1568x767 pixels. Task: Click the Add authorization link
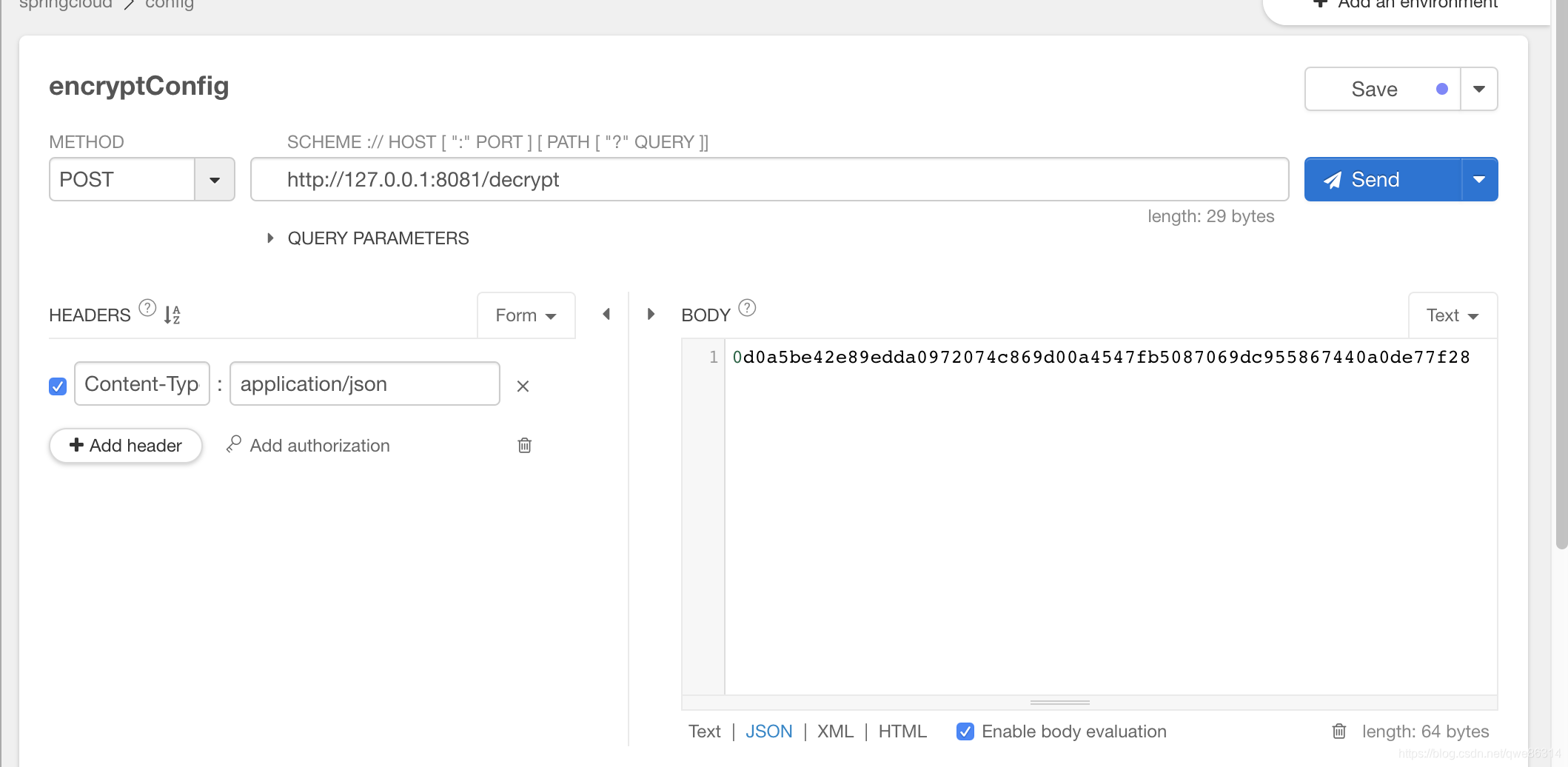coord(320,446)
